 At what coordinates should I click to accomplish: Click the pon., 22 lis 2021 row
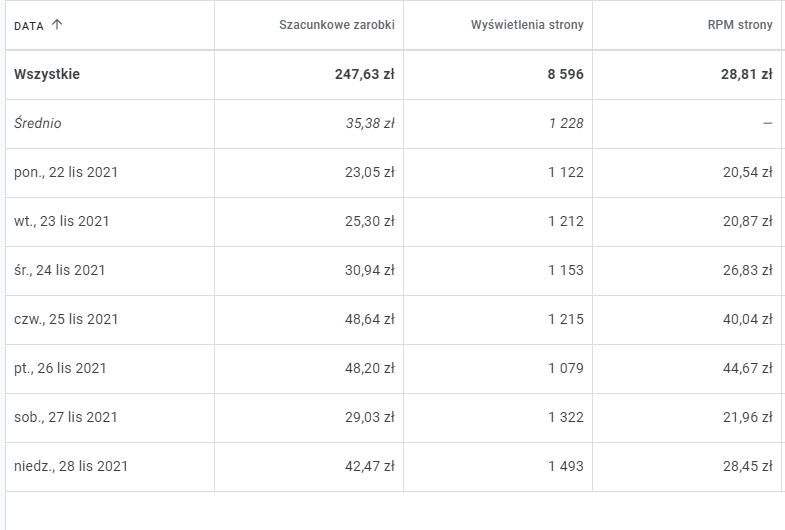66,172
